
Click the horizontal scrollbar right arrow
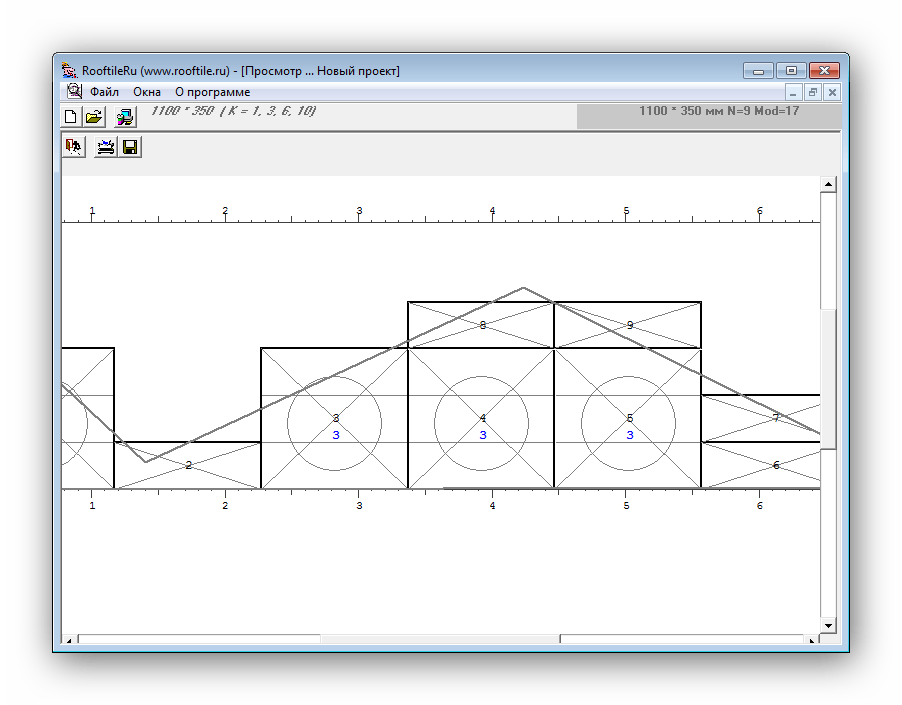click(x=811, y=639)
